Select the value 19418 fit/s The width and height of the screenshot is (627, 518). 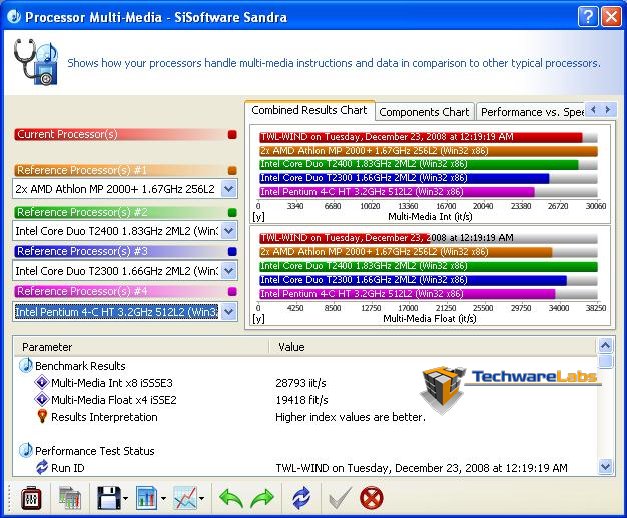[302, 400]
